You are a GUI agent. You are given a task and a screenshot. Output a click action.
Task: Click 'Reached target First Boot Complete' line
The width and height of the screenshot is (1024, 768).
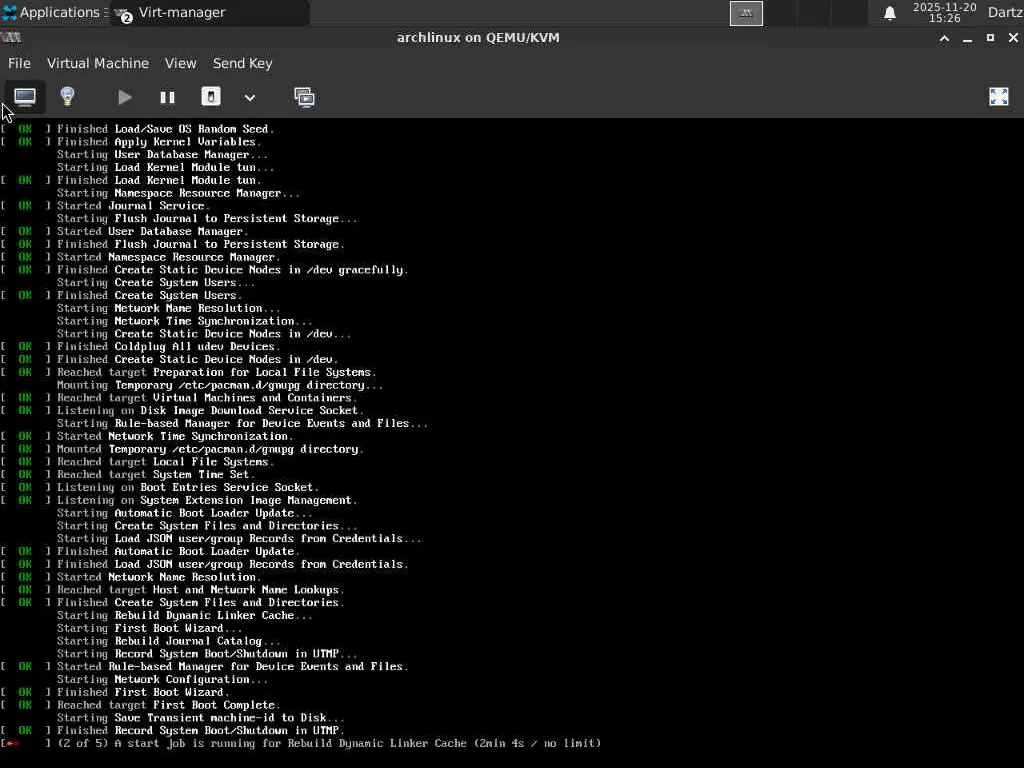pos(140,705)
